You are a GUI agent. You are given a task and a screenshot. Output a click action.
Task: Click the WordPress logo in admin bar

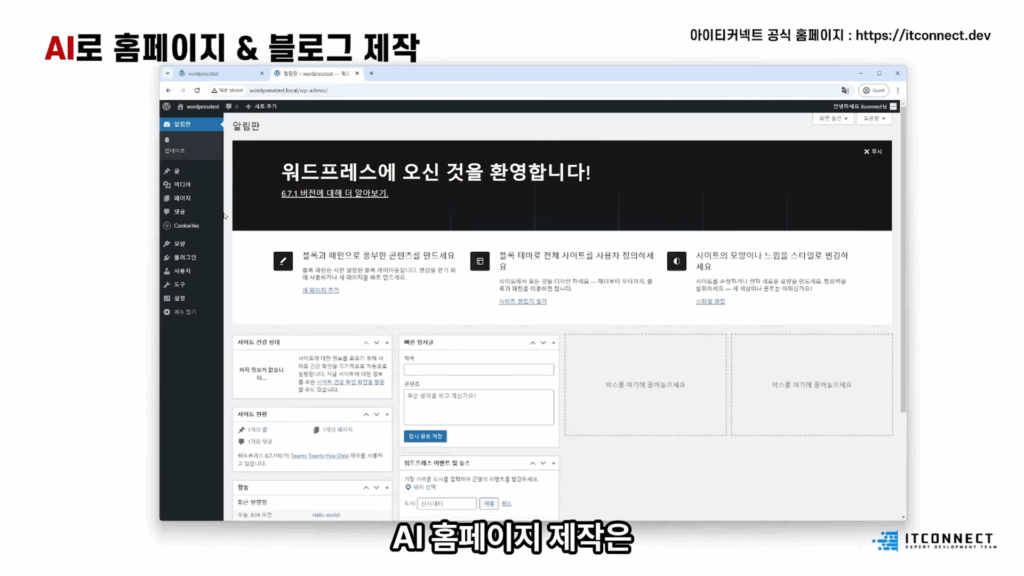pos(167,106)
